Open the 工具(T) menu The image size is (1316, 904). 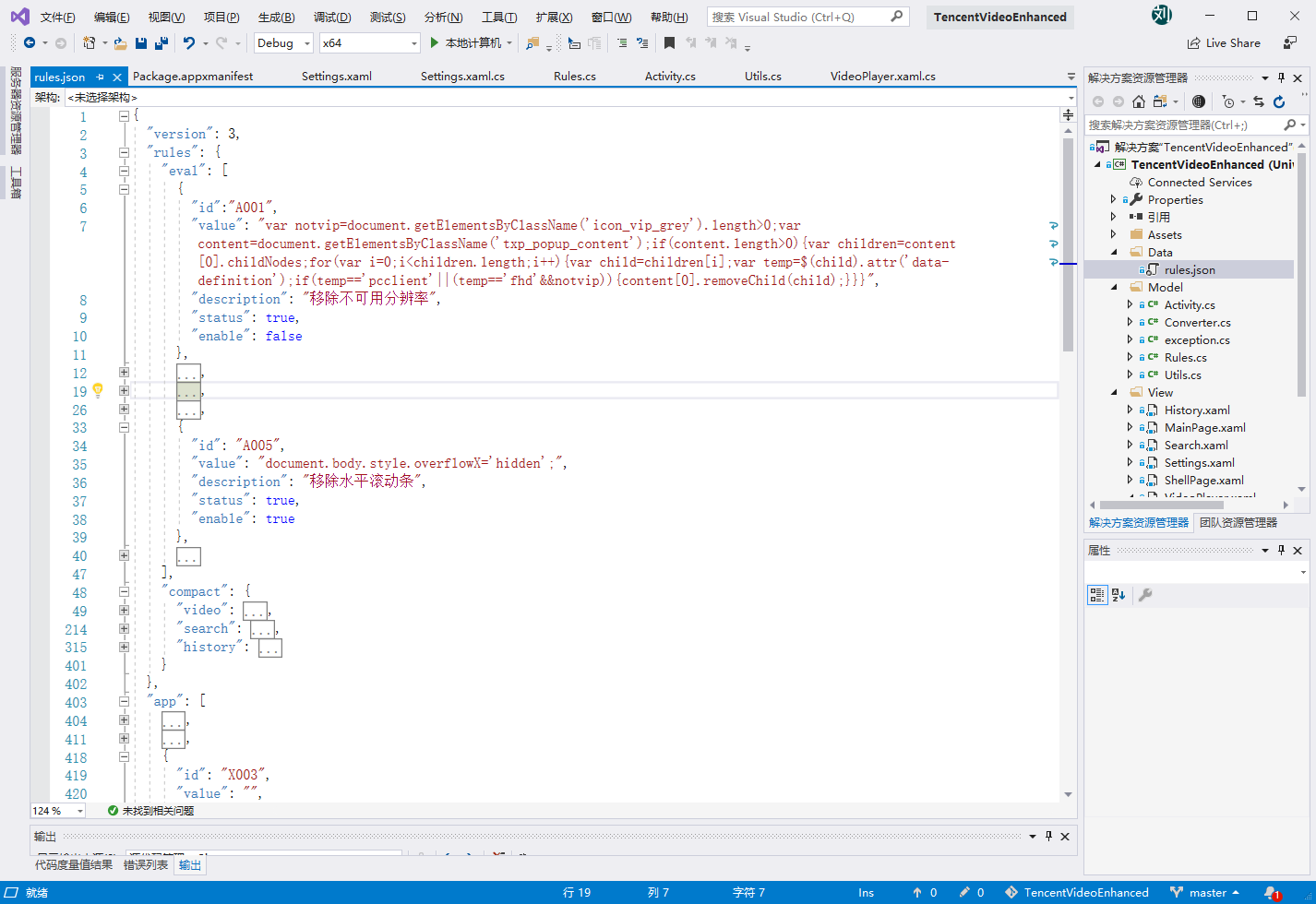(499, 17)
